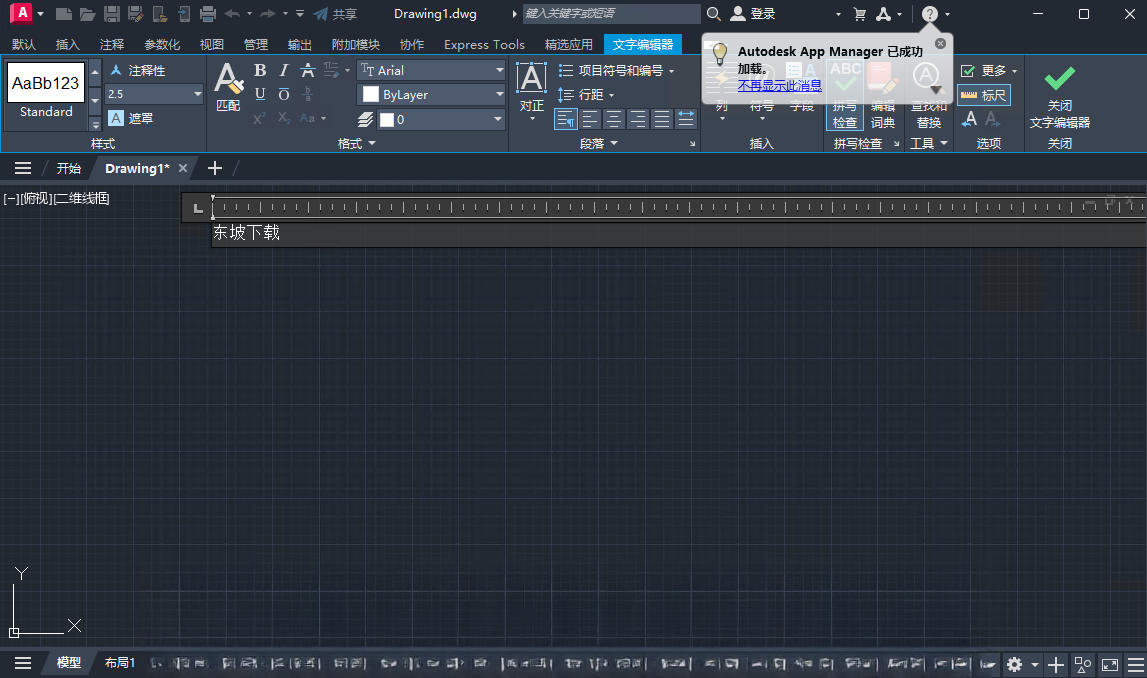Click the Save As icon
The image size is (1147, 678).
(135, 14)
